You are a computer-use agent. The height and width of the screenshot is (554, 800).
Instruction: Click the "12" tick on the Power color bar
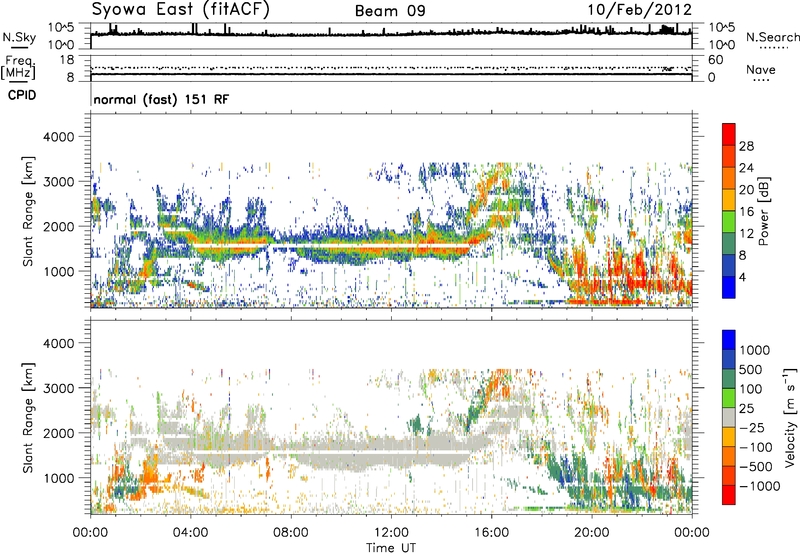[746, 234]
